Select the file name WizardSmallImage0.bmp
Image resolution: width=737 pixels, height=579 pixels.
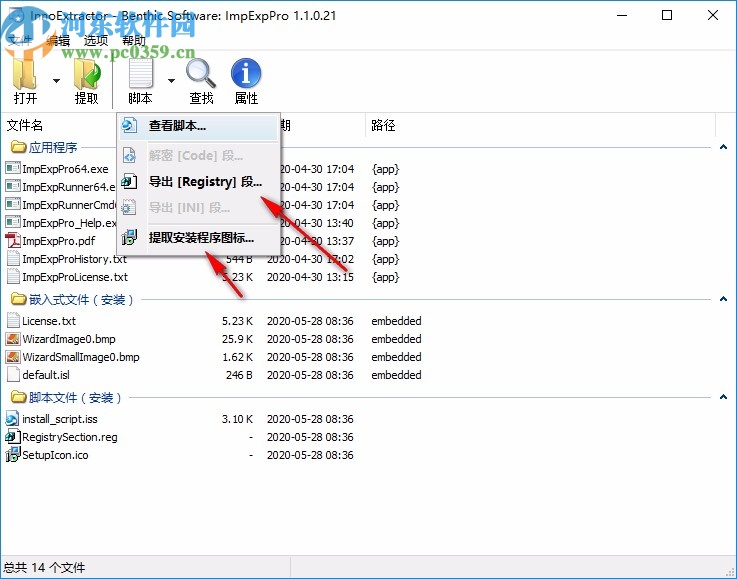click(81, 357)
